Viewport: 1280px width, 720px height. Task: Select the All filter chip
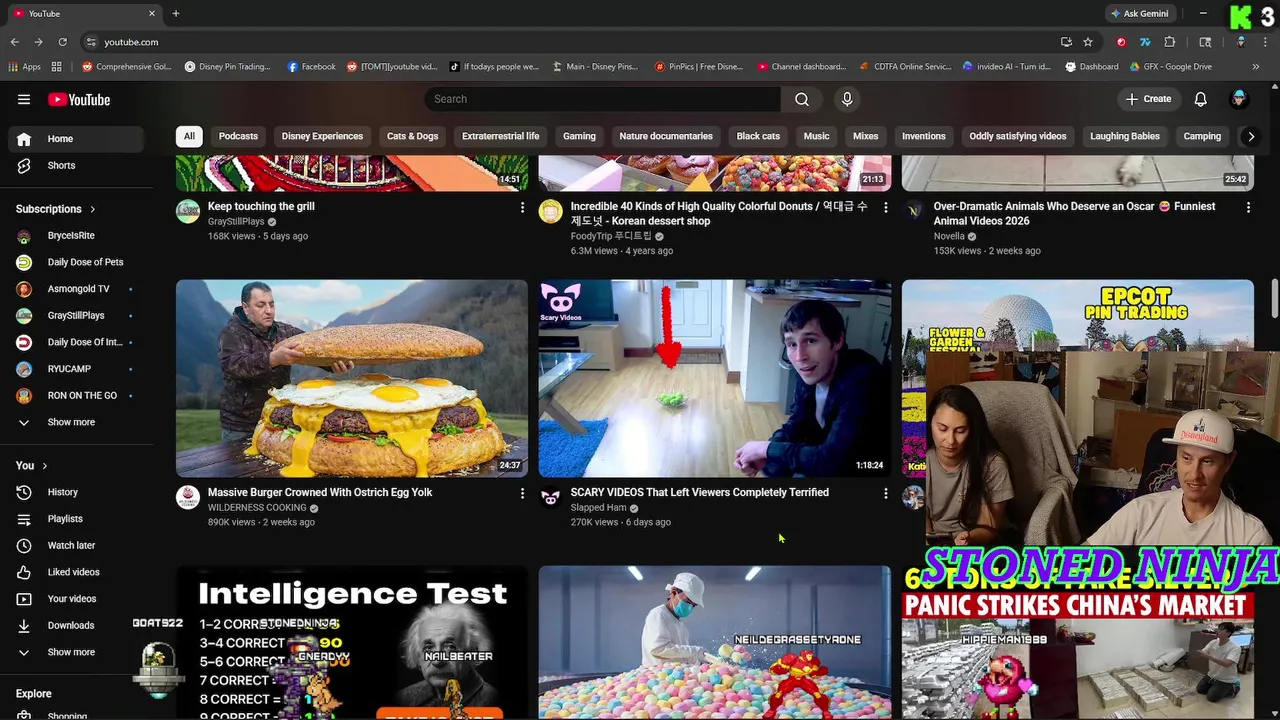(189, 136)
